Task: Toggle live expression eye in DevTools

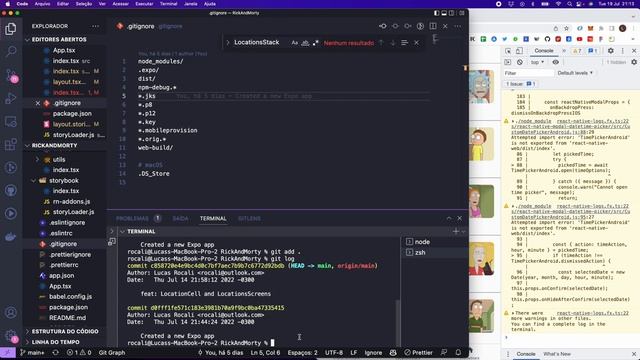Action: point(556,62)
